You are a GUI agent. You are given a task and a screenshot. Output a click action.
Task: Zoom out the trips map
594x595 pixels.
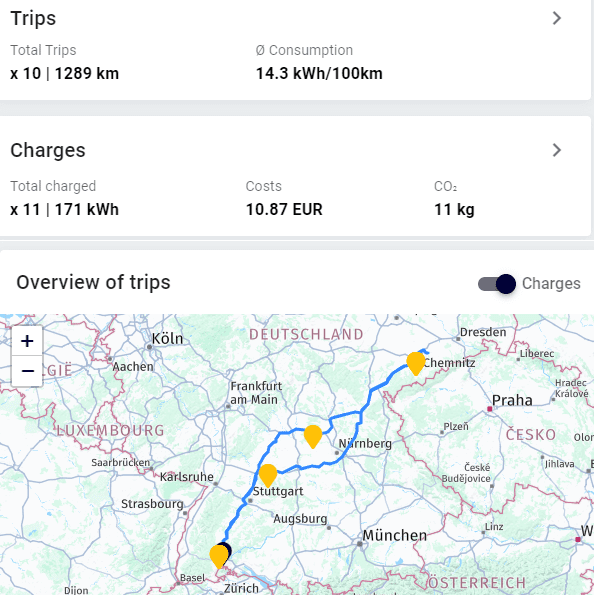pyautogui.click(x=27, y=371)
